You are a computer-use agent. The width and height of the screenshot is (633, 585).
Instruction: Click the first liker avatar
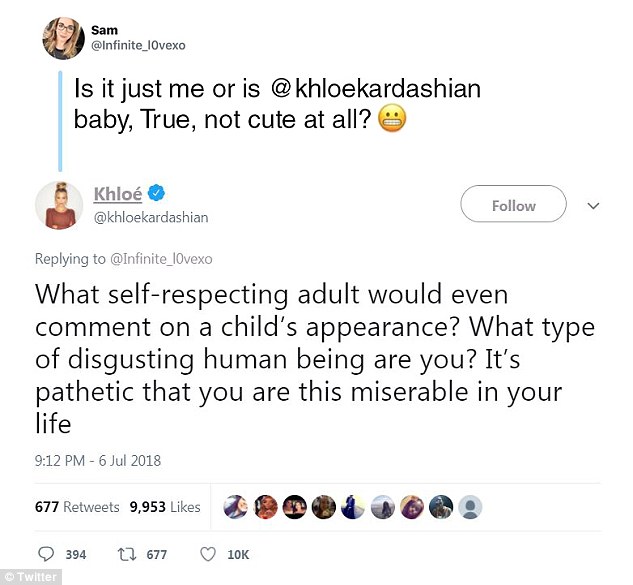click(236, 507)
